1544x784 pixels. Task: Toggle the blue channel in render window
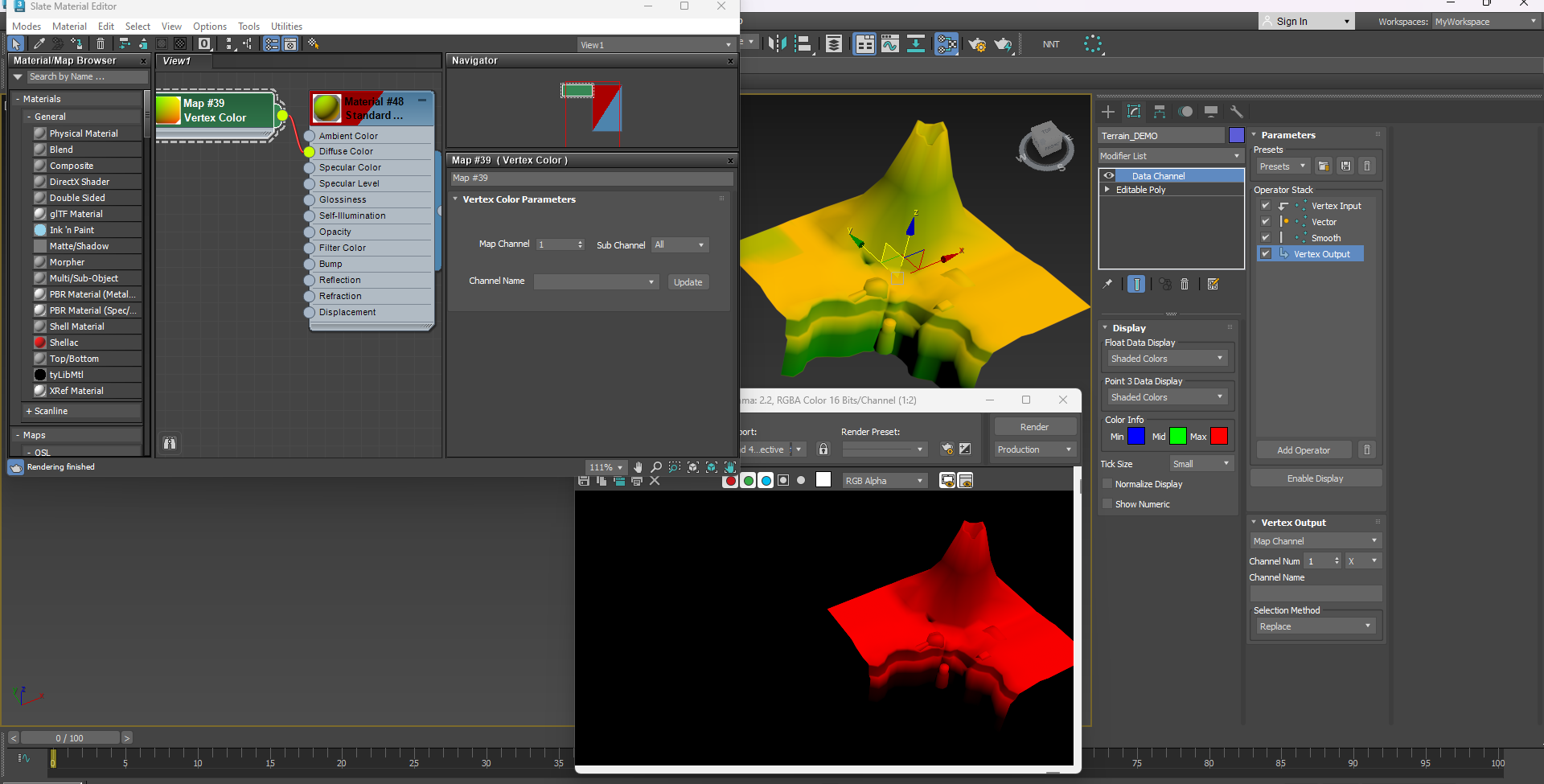point(766,481)
